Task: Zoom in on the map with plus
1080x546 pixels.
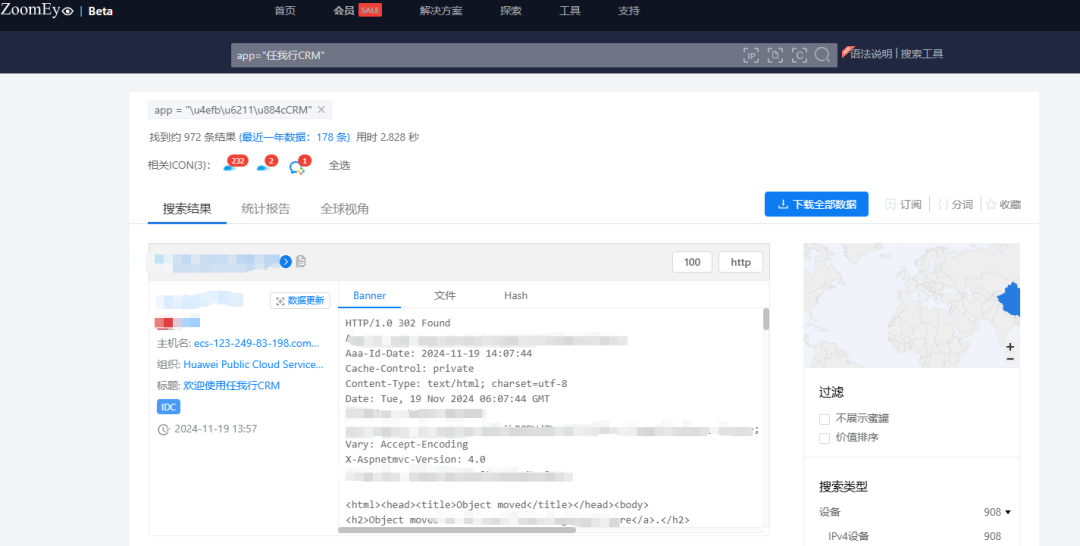Action: pos(1010,346)
